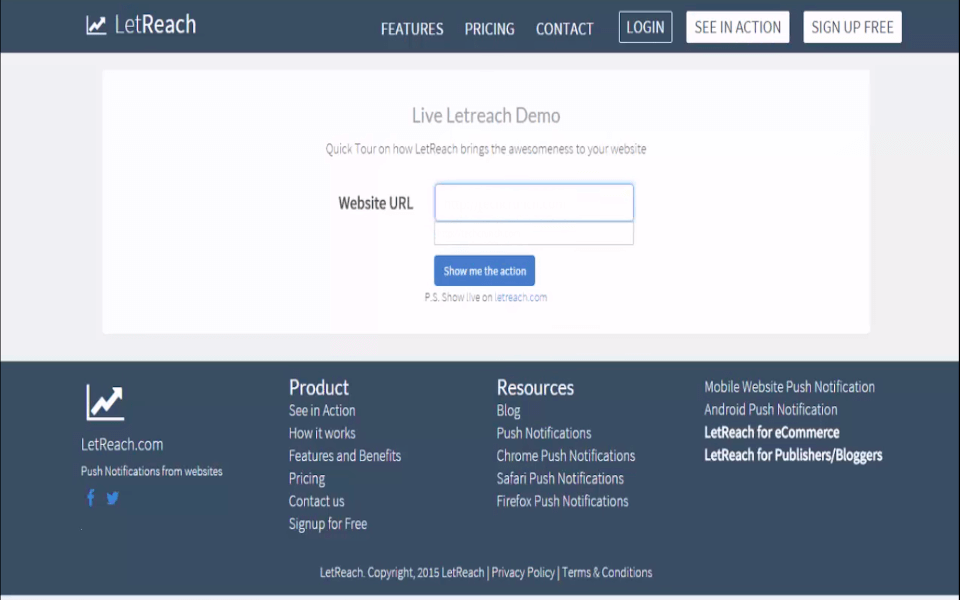Open Features and Benefits footer link
960x600 pixels.
pyautogui.click(x=345, y=456)
